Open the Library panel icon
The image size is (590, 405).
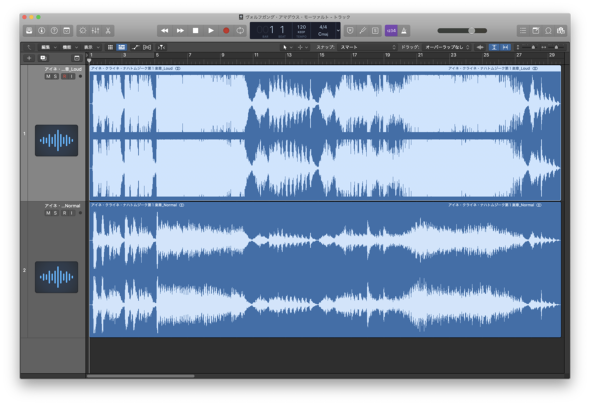click(x=29, y=30)
